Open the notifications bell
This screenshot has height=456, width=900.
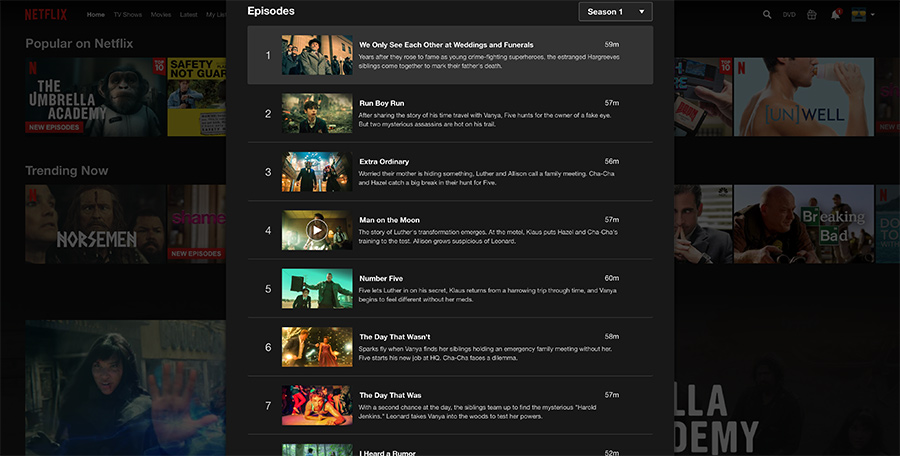click(835, 15)
